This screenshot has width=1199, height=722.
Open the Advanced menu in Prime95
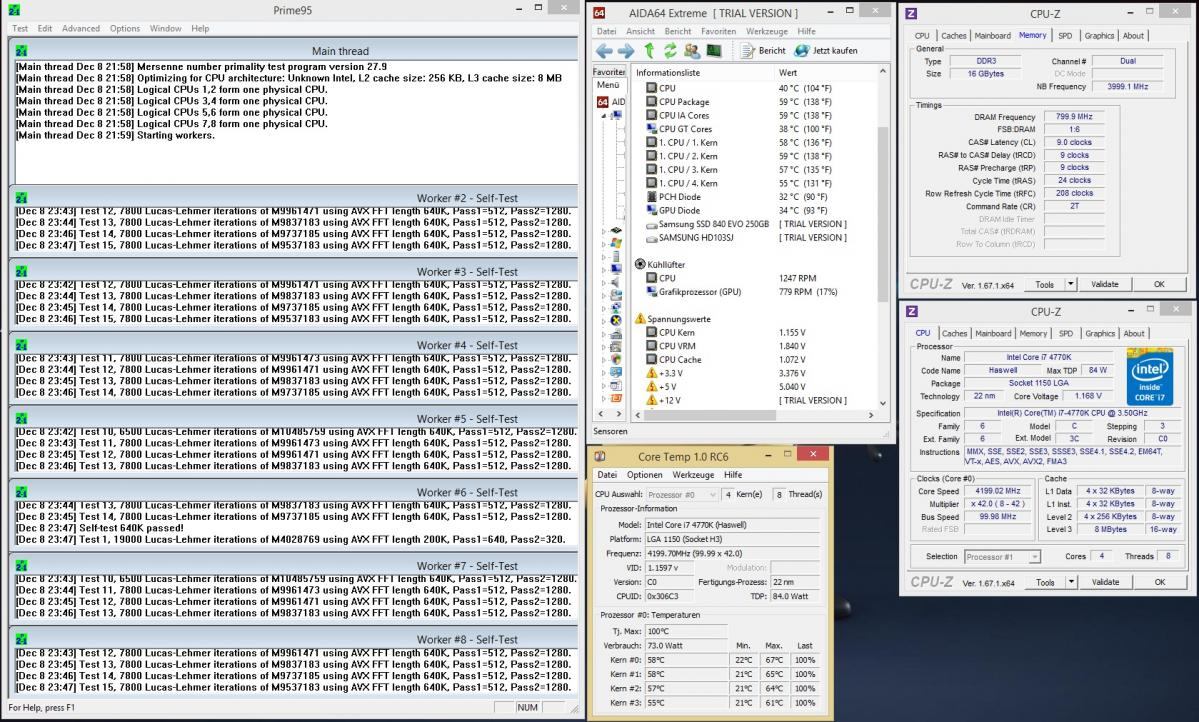[80, 28]
